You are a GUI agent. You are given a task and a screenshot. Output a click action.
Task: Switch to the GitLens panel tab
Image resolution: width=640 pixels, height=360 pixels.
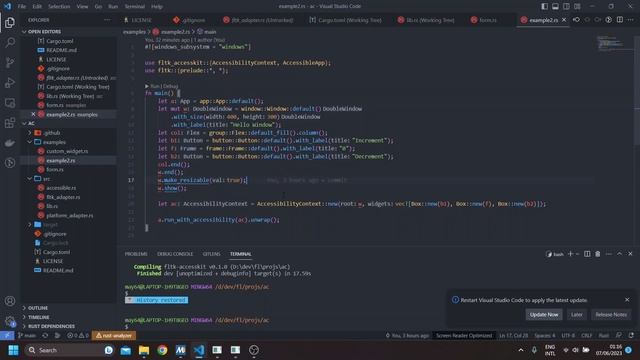[x=211, y=254]
